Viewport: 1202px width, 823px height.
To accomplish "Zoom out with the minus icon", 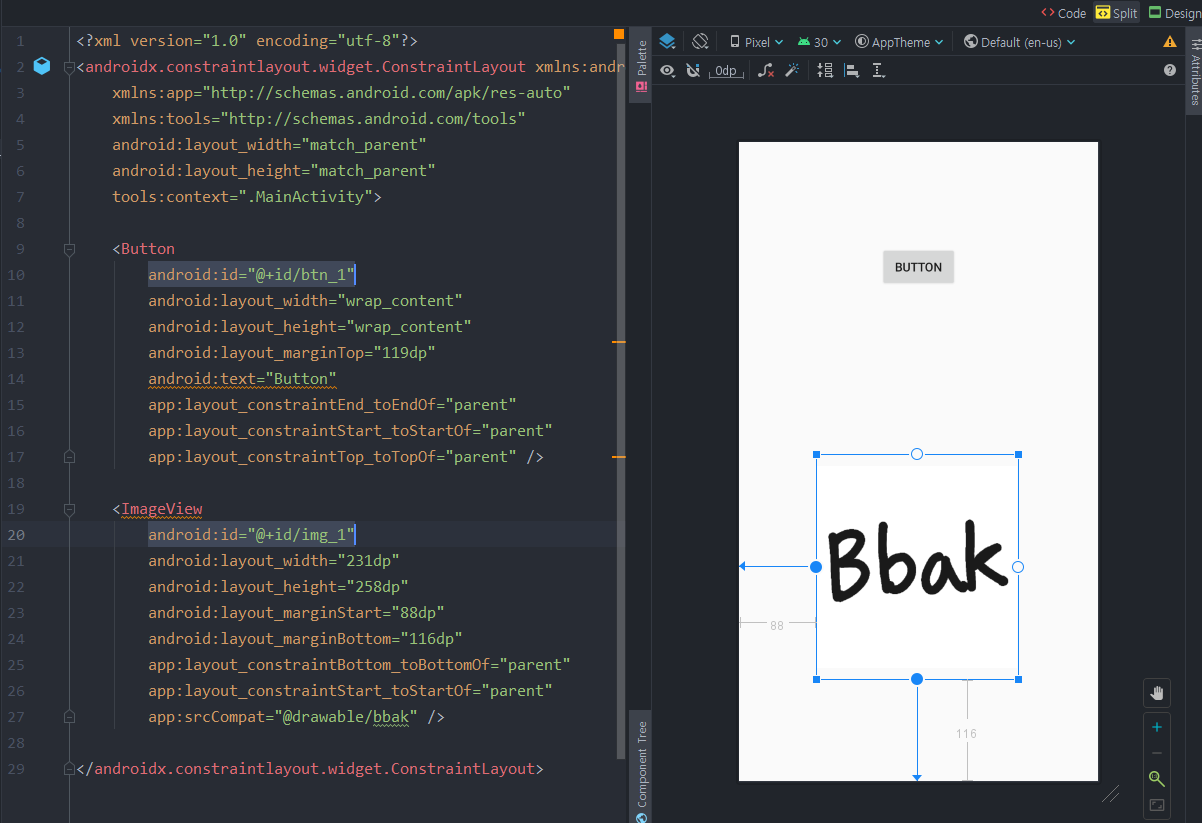I will coord(1157,753).
